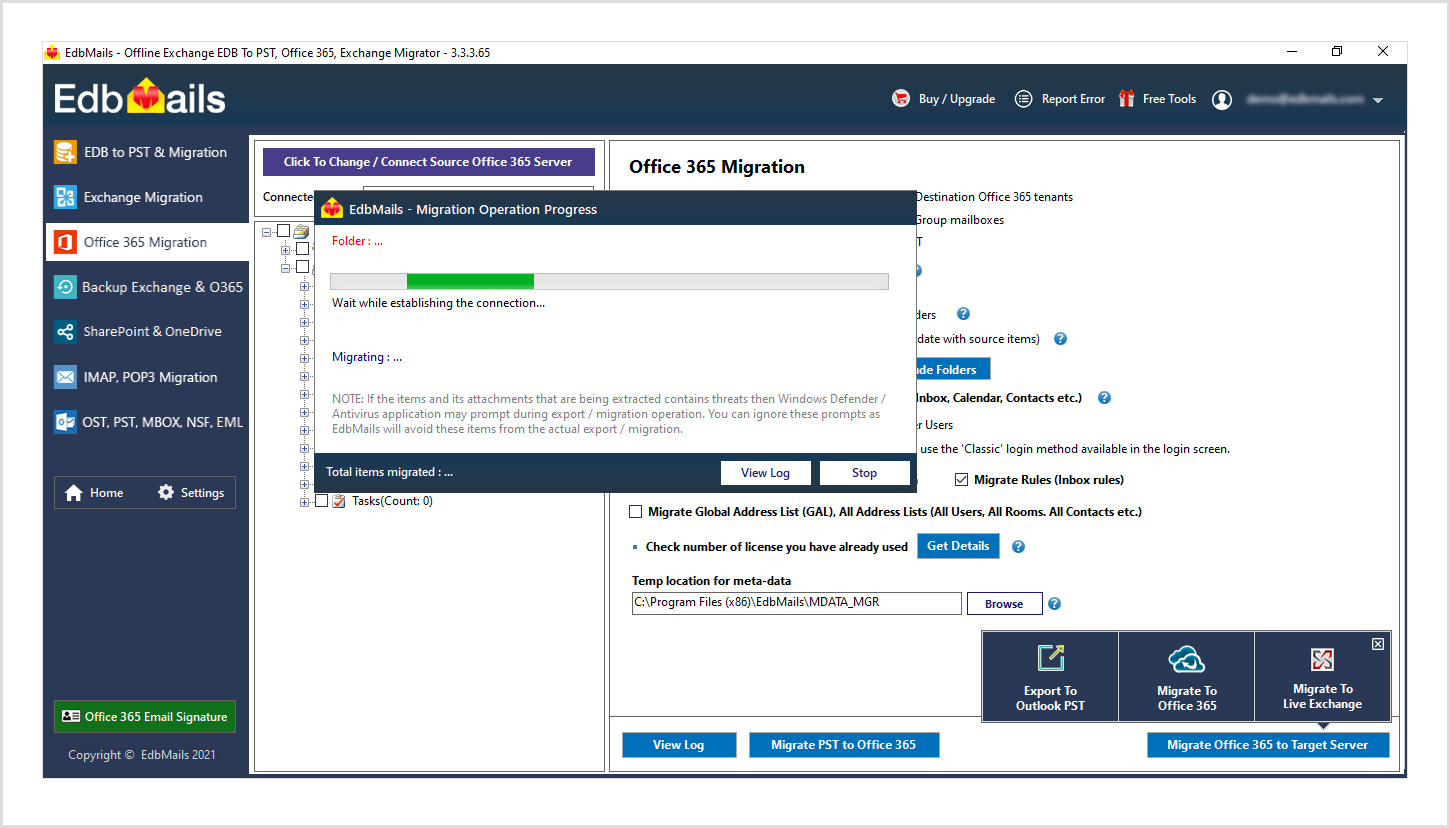
Task: Switch to Exchange Migration
Action: (x=147, y=197)
